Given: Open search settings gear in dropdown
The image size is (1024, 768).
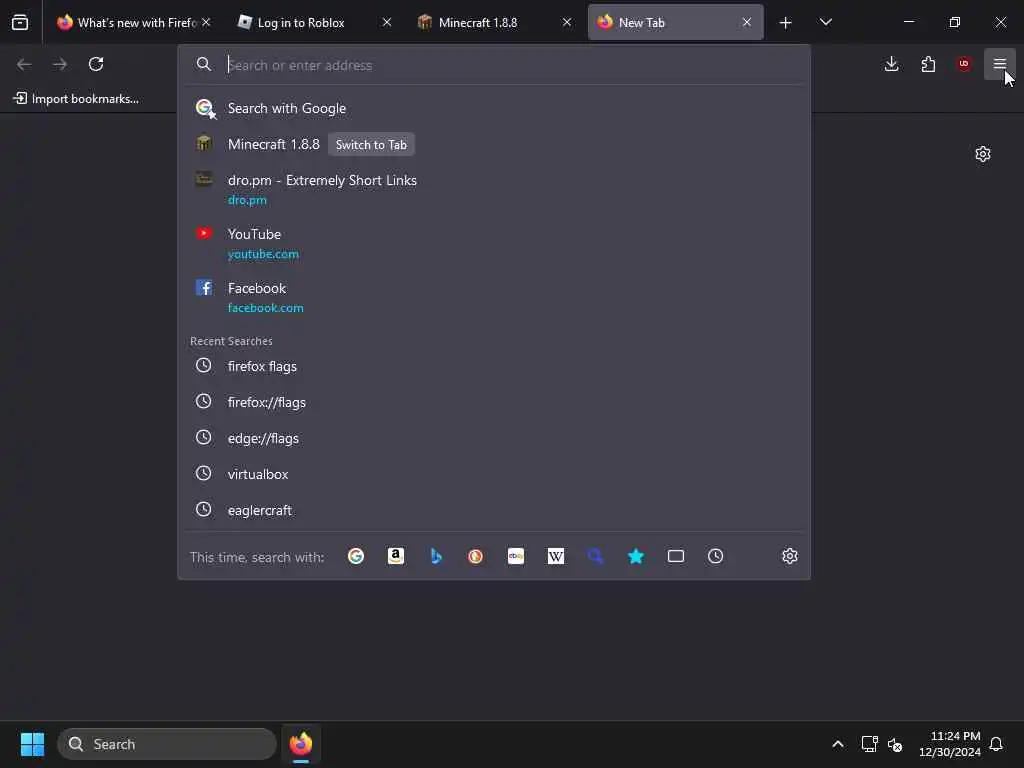Looking at the screenshot, I should [x=790, y=556].
